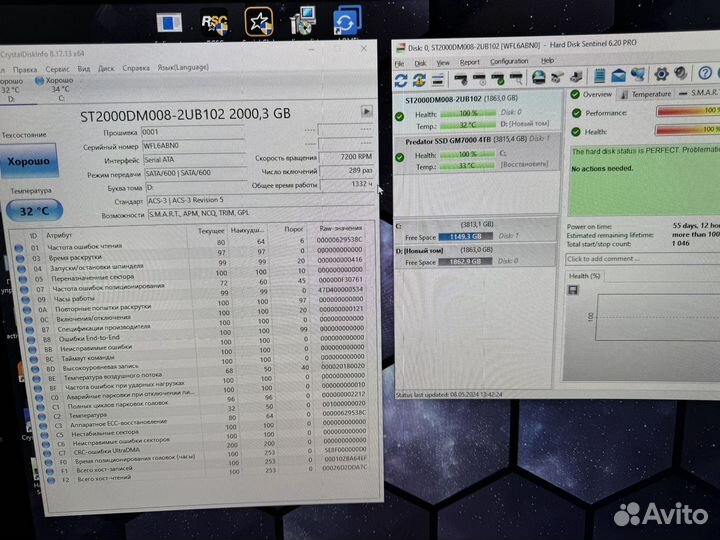Click the 32 °C temperature button in CrystalDiskInfo
The image size is (720, 540).
[34, 211]
